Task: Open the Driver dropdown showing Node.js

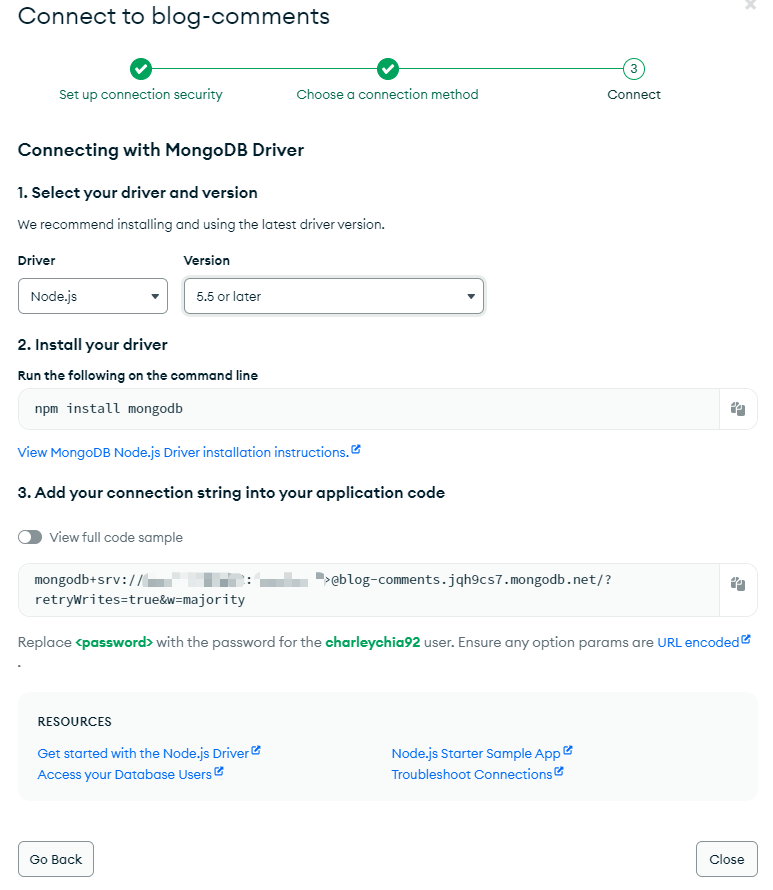Action: pos(93,296)
